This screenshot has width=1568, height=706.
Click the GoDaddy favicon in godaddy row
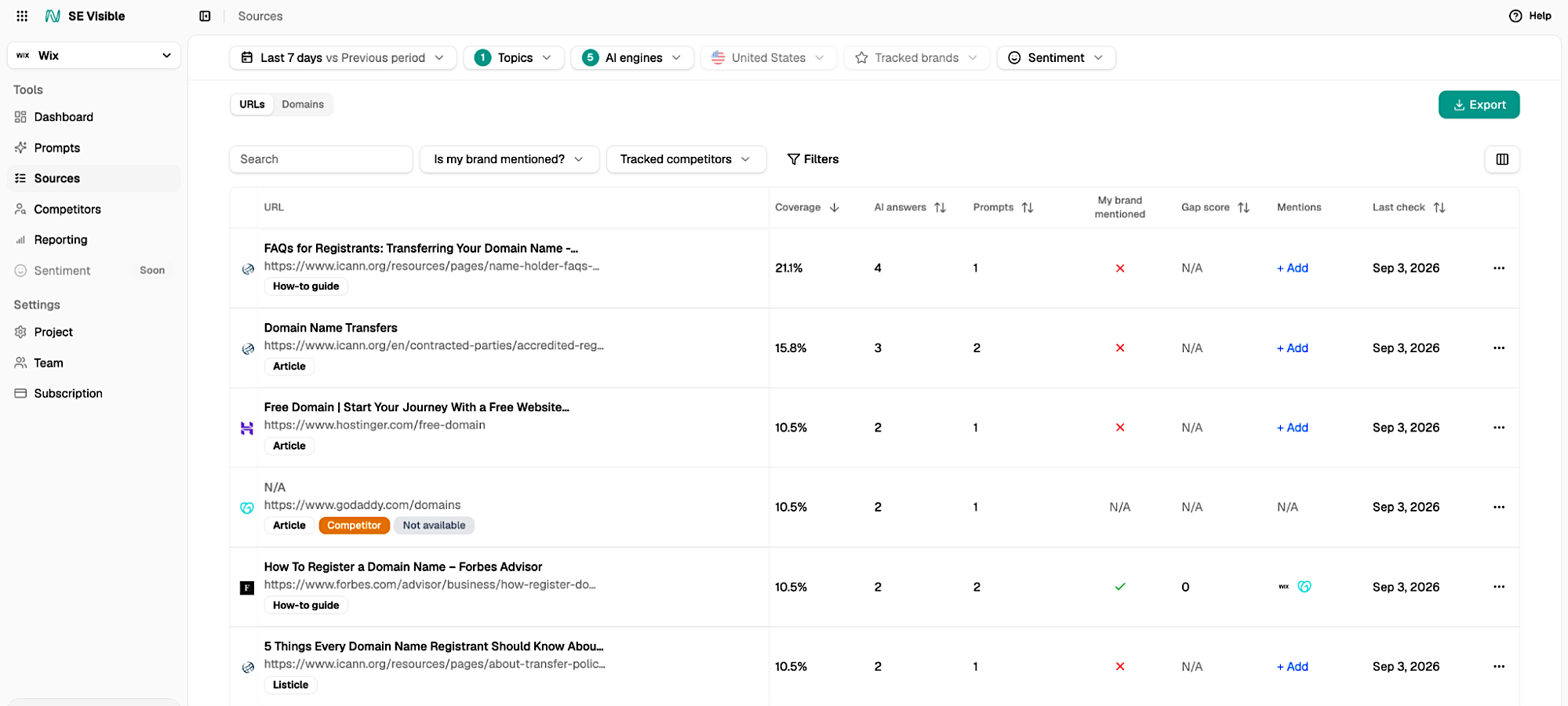pyautogui.click(x=247, y=508)
